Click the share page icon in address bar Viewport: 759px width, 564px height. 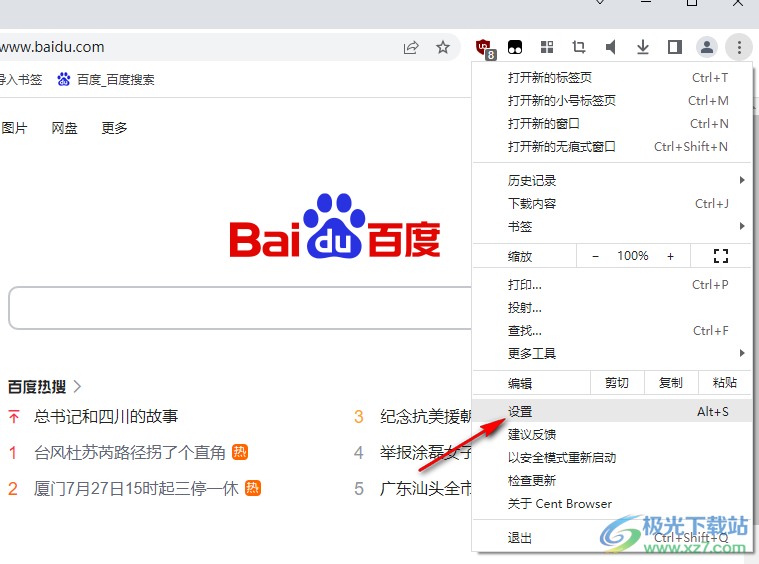(x=410, y=47)
